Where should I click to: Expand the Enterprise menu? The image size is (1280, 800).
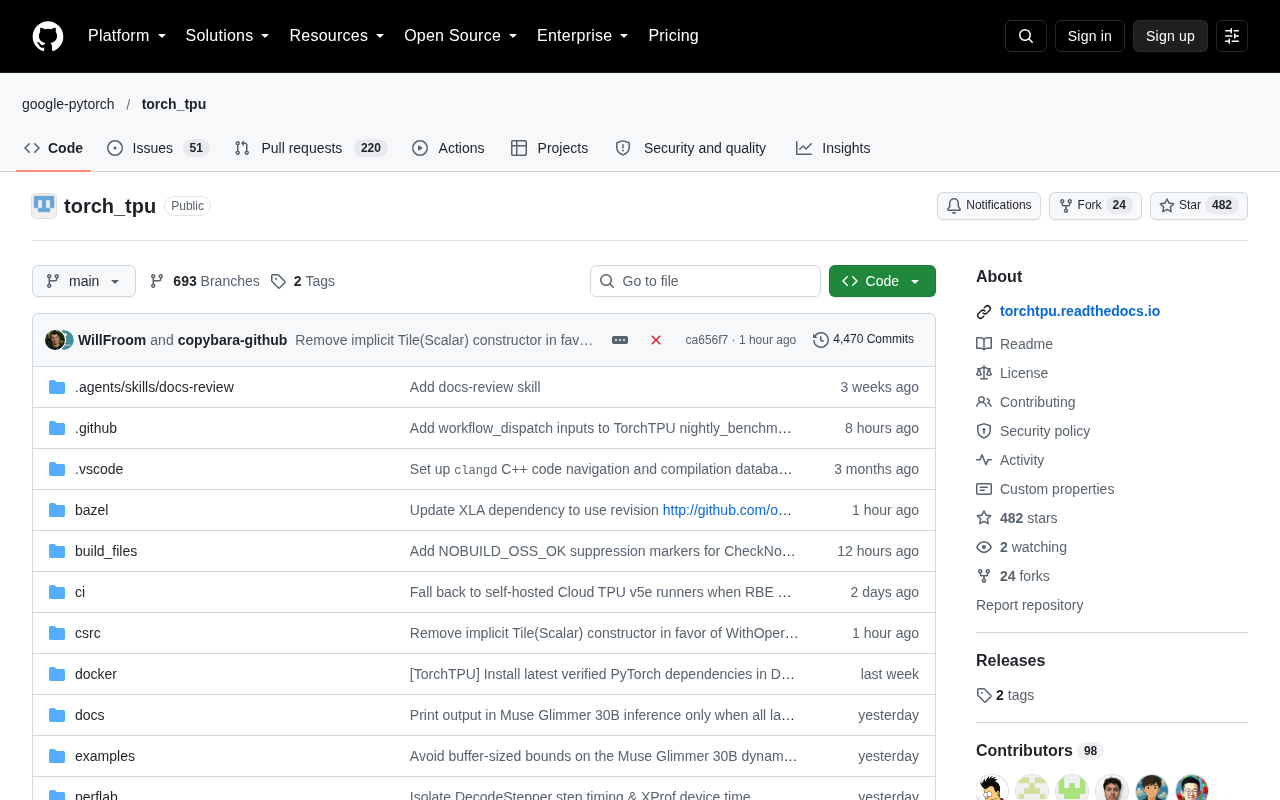pyautogui.click(x=583, y=36)
